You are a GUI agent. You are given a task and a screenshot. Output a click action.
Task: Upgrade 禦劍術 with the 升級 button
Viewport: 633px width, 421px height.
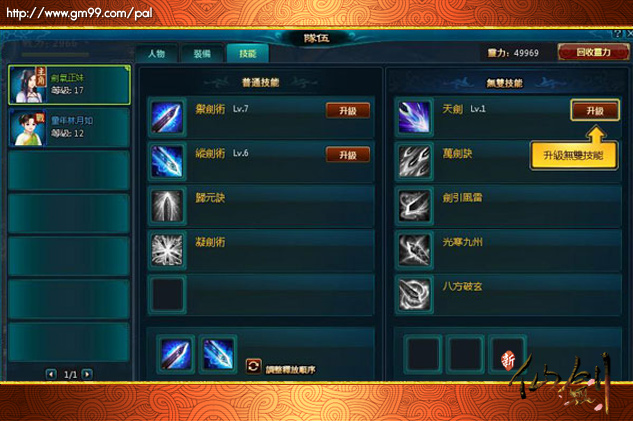coord(348,111)
